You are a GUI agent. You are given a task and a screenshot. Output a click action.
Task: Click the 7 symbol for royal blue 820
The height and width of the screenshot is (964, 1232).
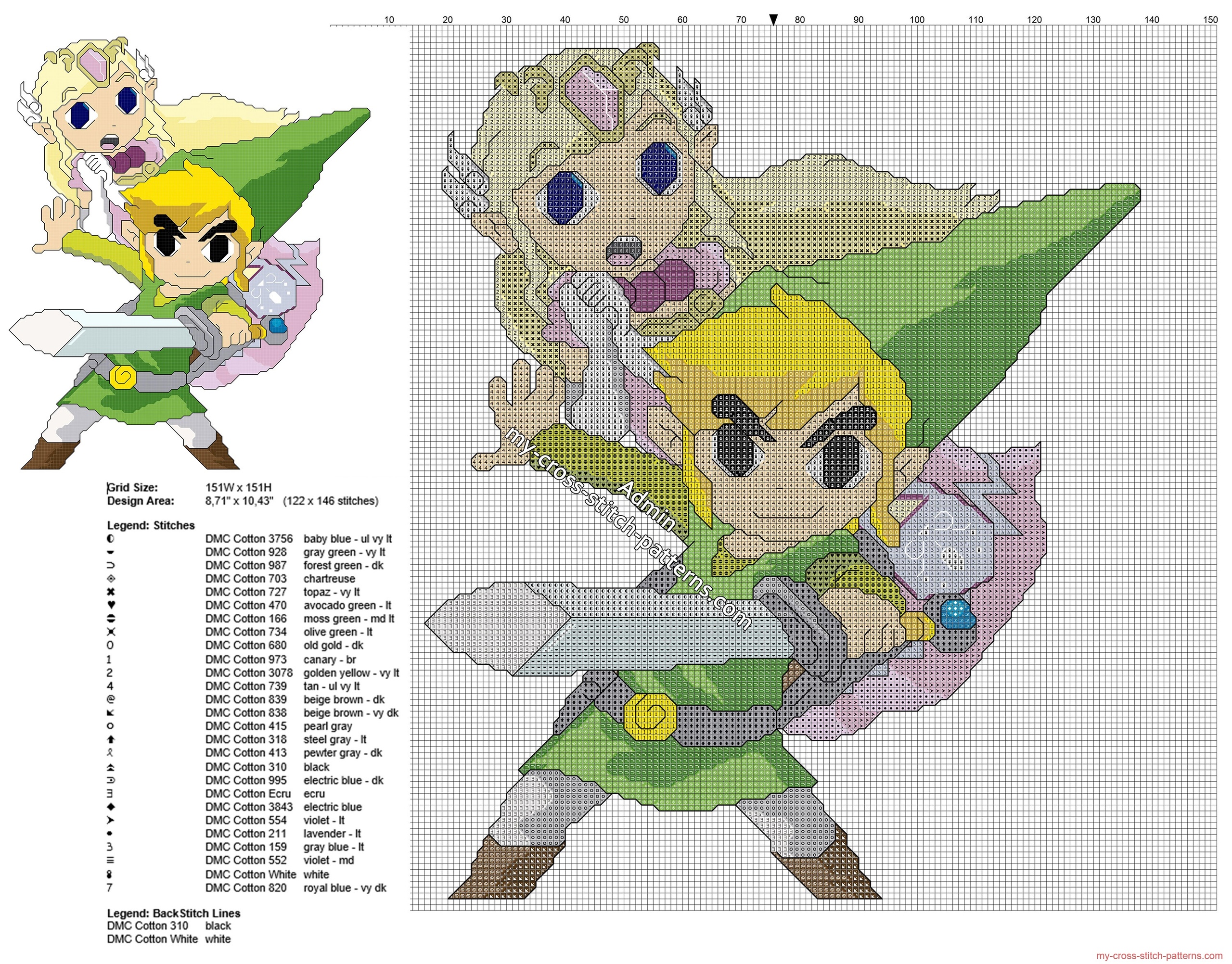tap(110, 888)
